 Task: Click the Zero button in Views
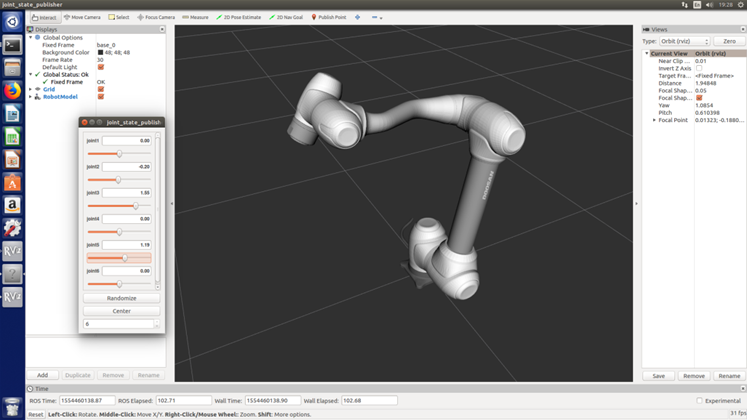click(x=728, y=41)
